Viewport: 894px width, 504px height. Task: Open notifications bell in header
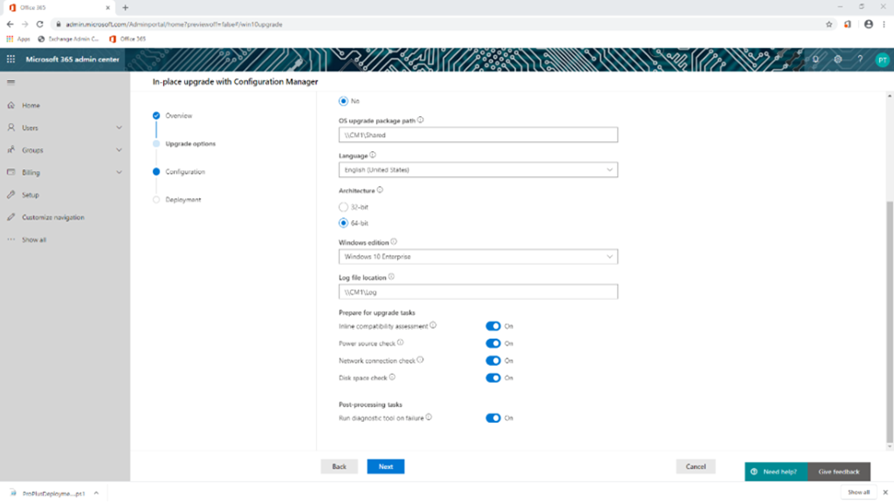pos(816,59)
